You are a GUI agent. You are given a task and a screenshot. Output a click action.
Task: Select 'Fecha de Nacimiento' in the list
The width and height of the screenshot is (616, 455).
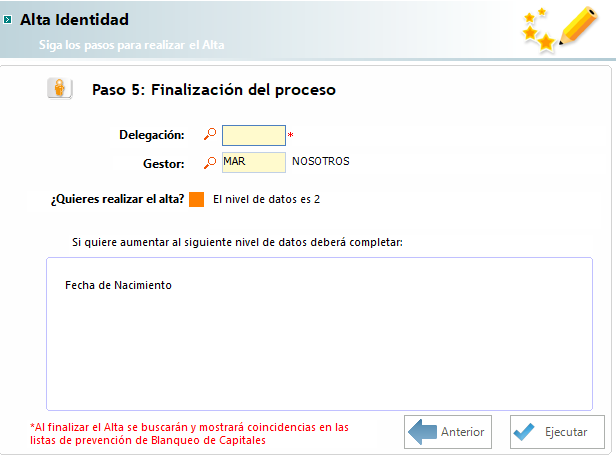pos(118,285)
